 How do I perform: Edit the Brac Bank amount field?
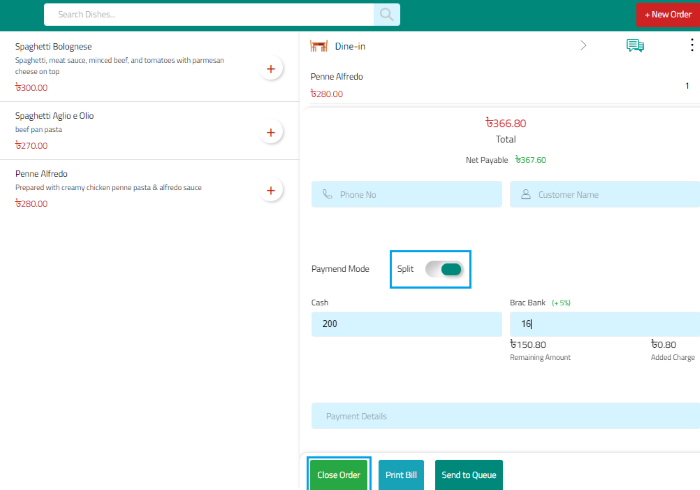605,324
